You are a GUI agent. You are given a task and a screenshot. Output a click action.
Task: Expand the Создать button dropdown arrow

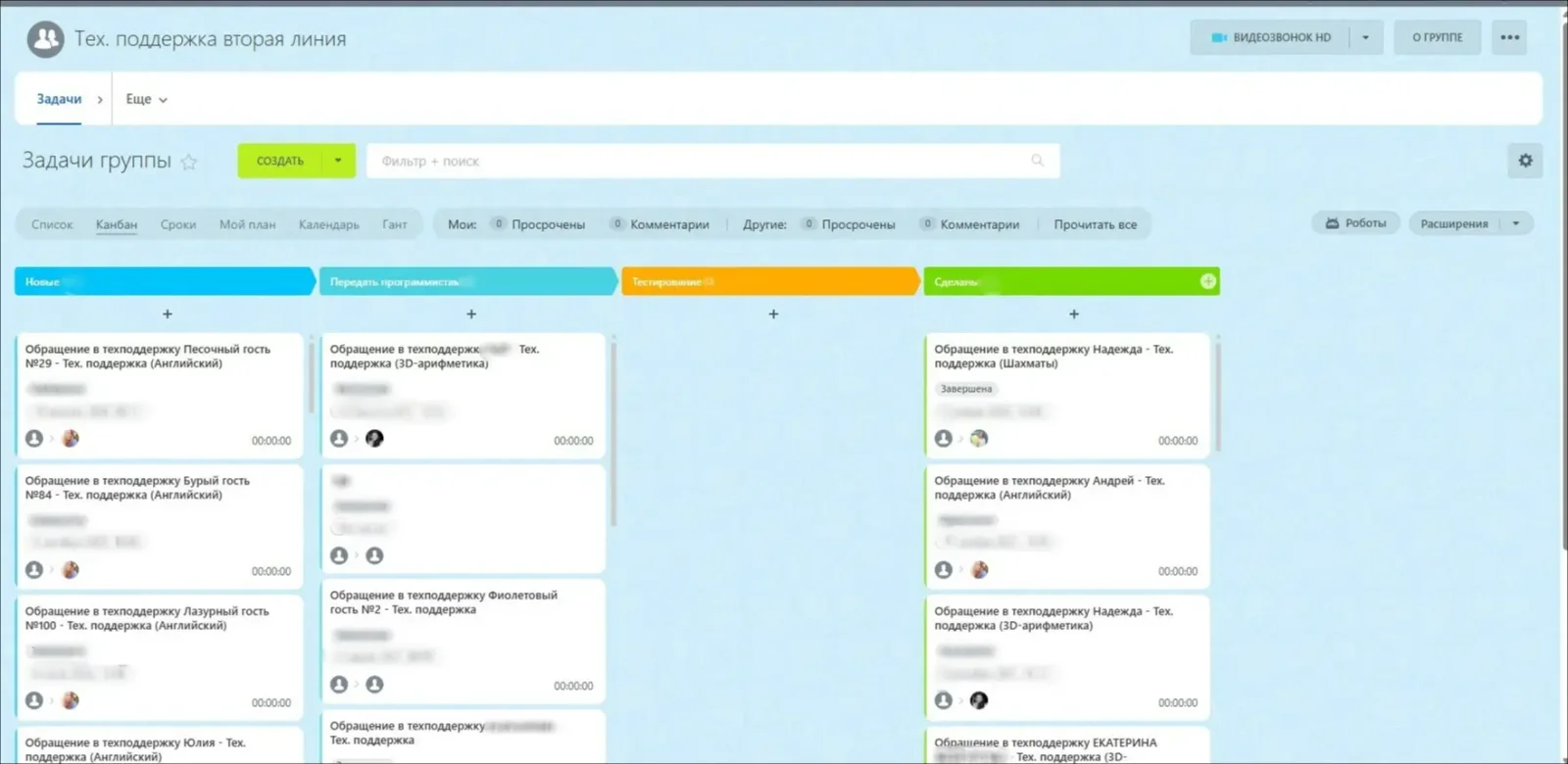coord(338,161)
